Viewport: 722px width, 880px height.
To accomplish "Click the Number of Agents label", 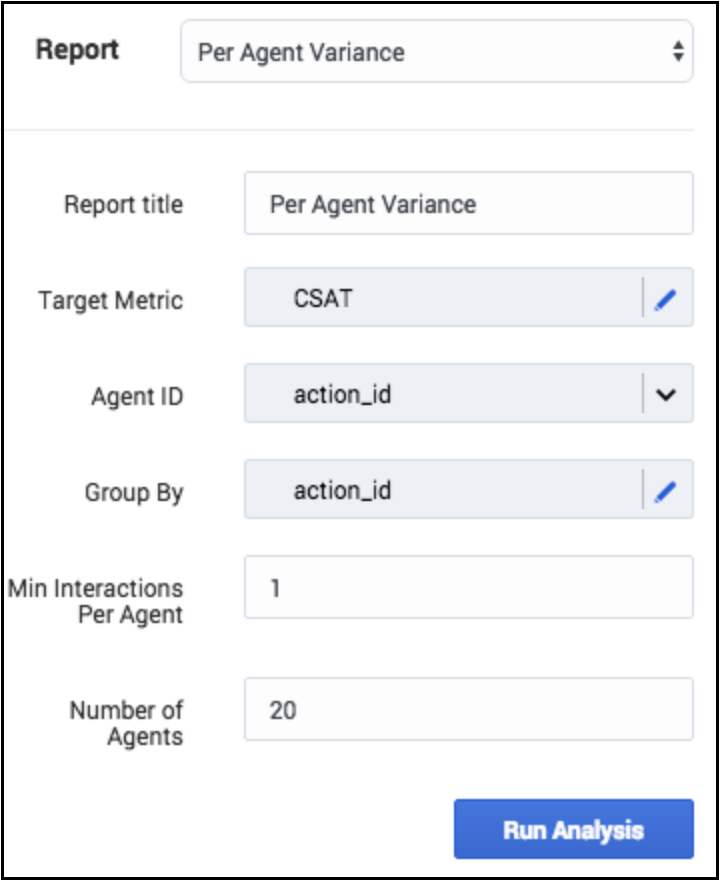I will click(x=126, y=723).
